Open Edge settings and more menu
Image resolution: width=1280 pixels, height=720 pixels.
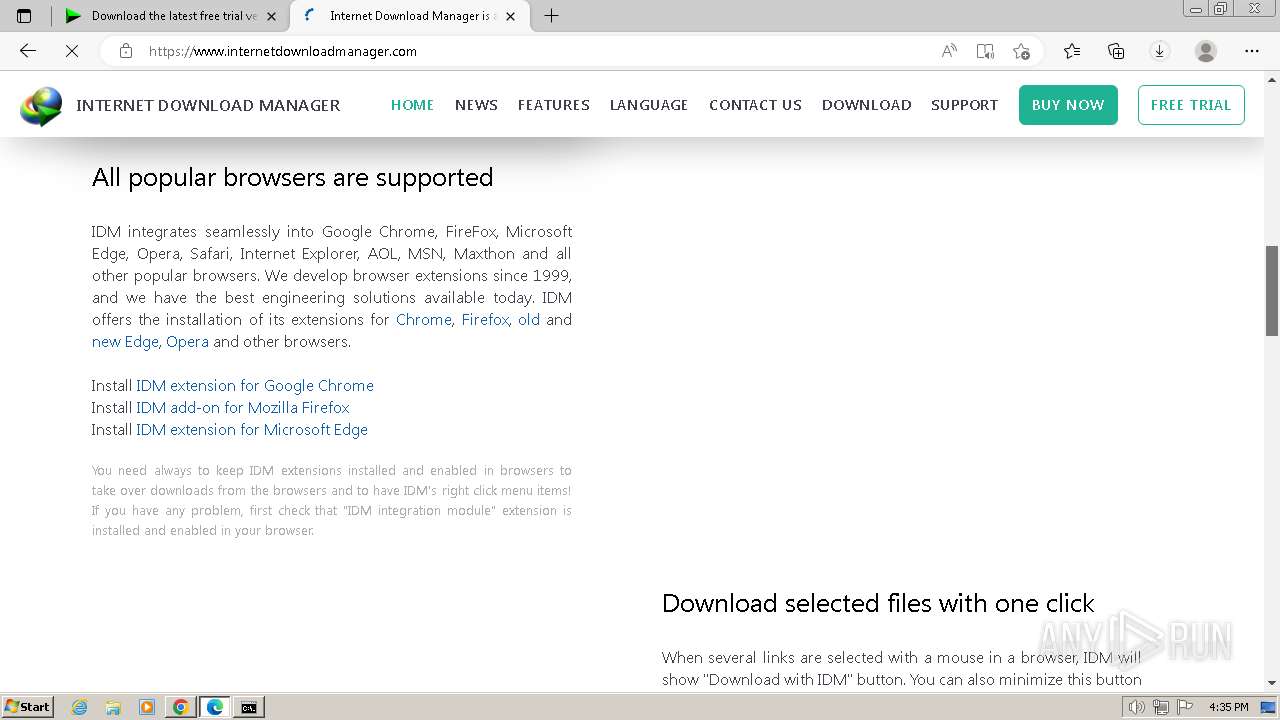[x=1252, y=51]
